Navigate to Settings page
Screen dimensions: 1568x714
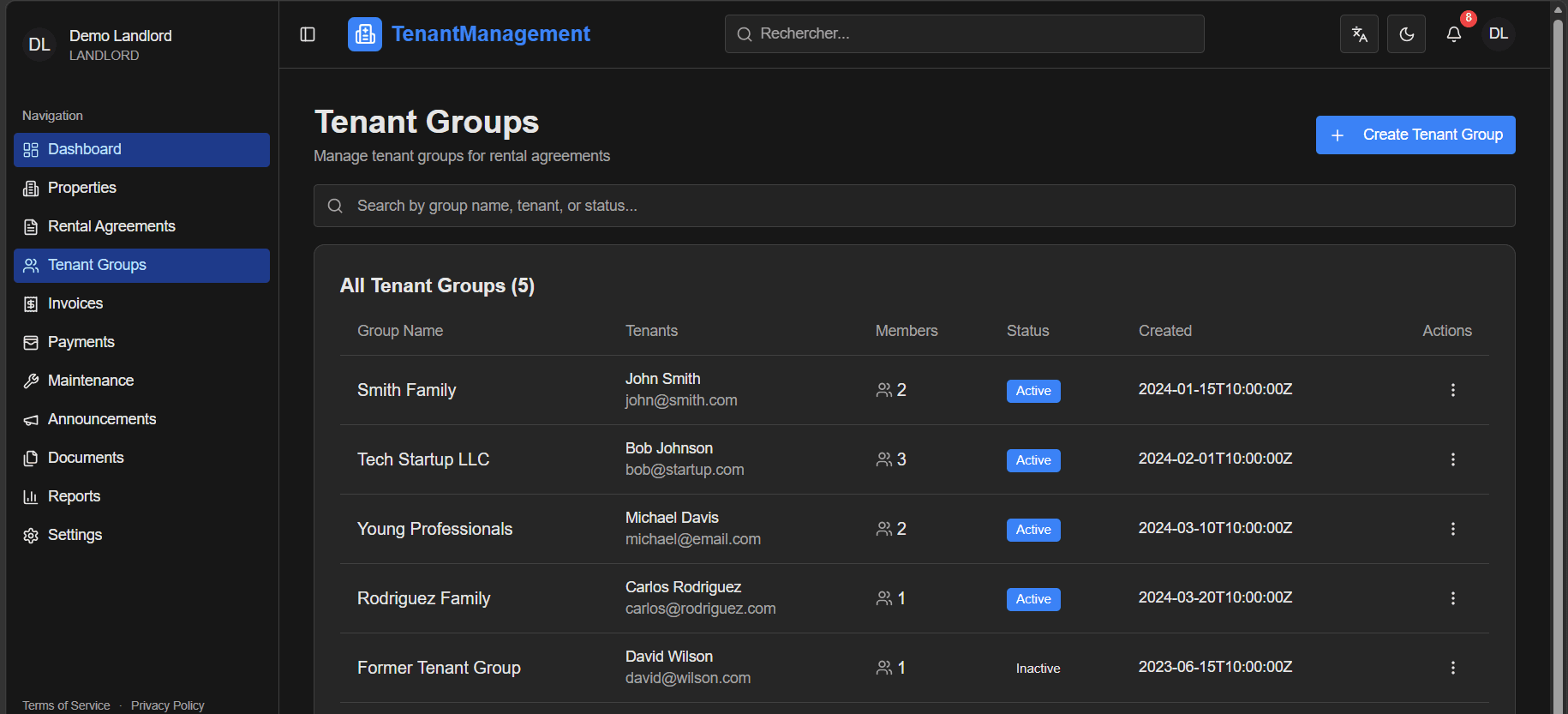[x=141, y=536]
